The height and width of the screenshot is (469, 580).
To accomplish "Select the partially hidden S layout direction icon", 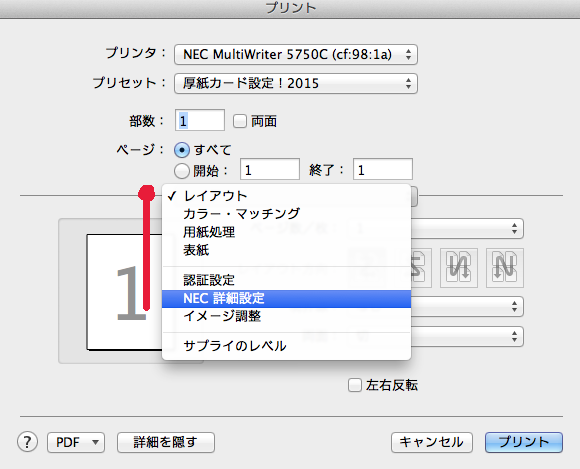I will pyautogui.click(x=421, y=268).
